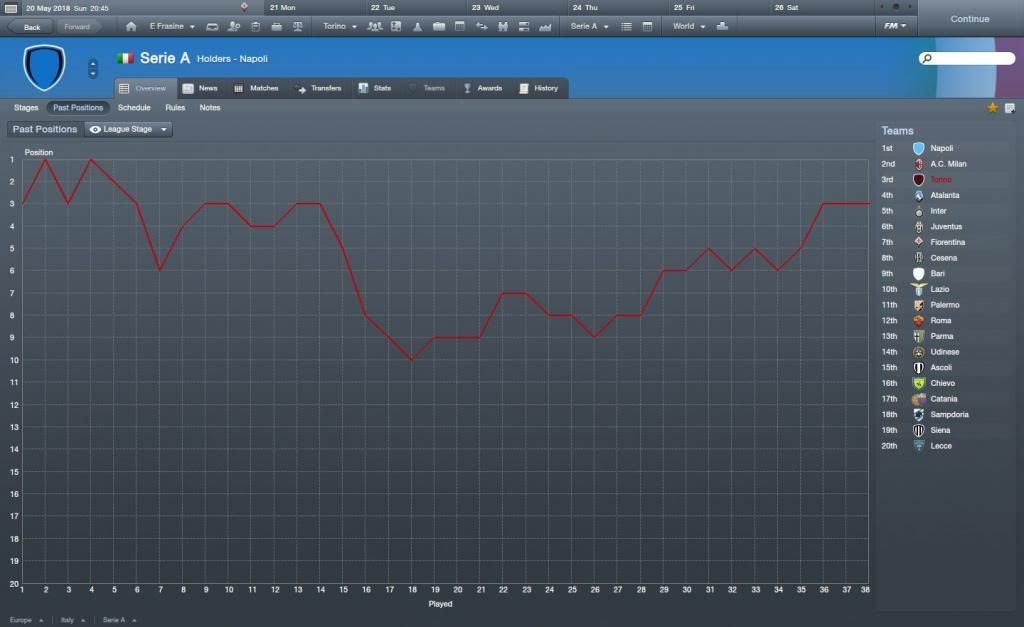Click the Continue button

click(x=970, y=19)
